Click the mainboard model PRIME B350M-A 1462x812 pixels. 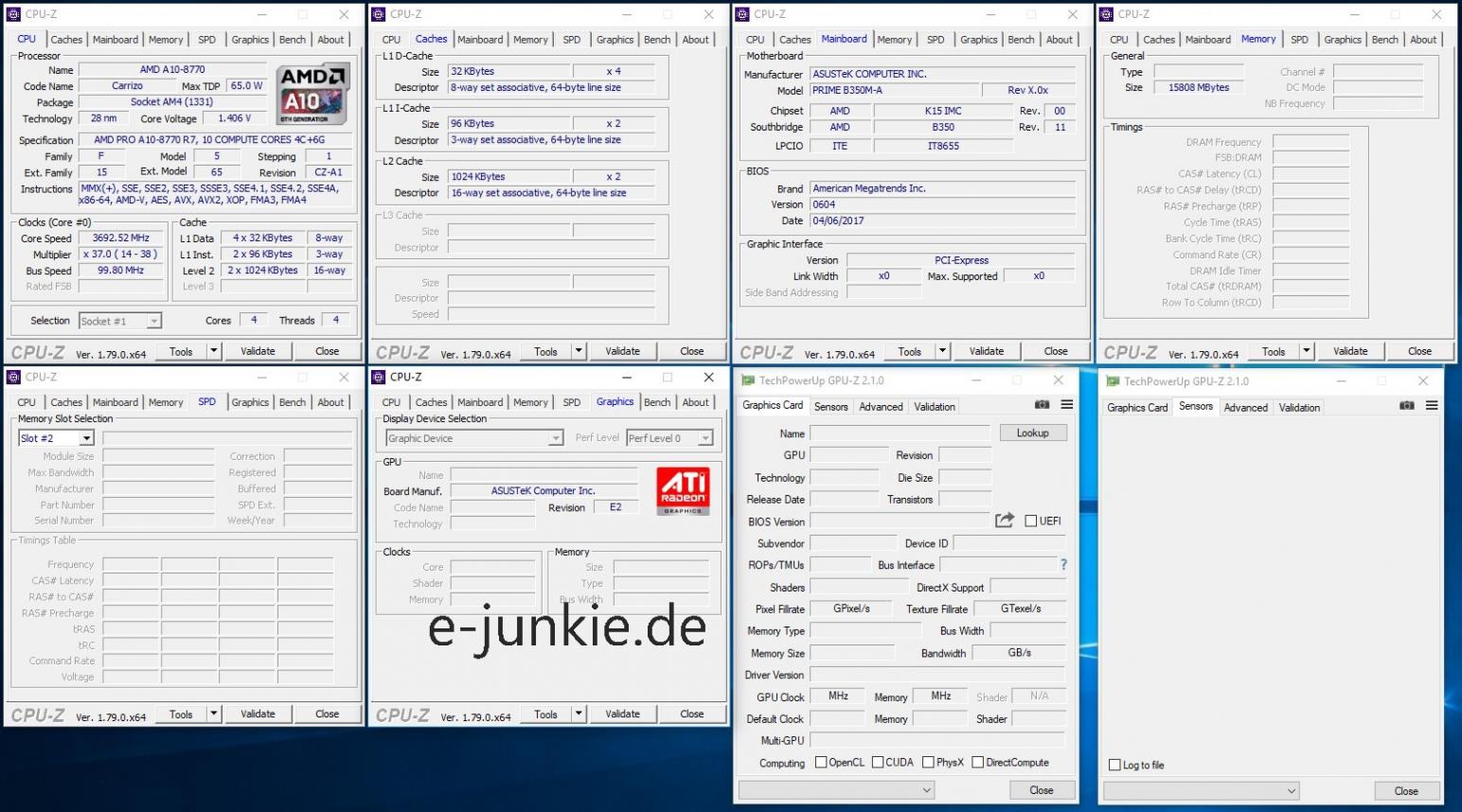(x=892, y=90)
